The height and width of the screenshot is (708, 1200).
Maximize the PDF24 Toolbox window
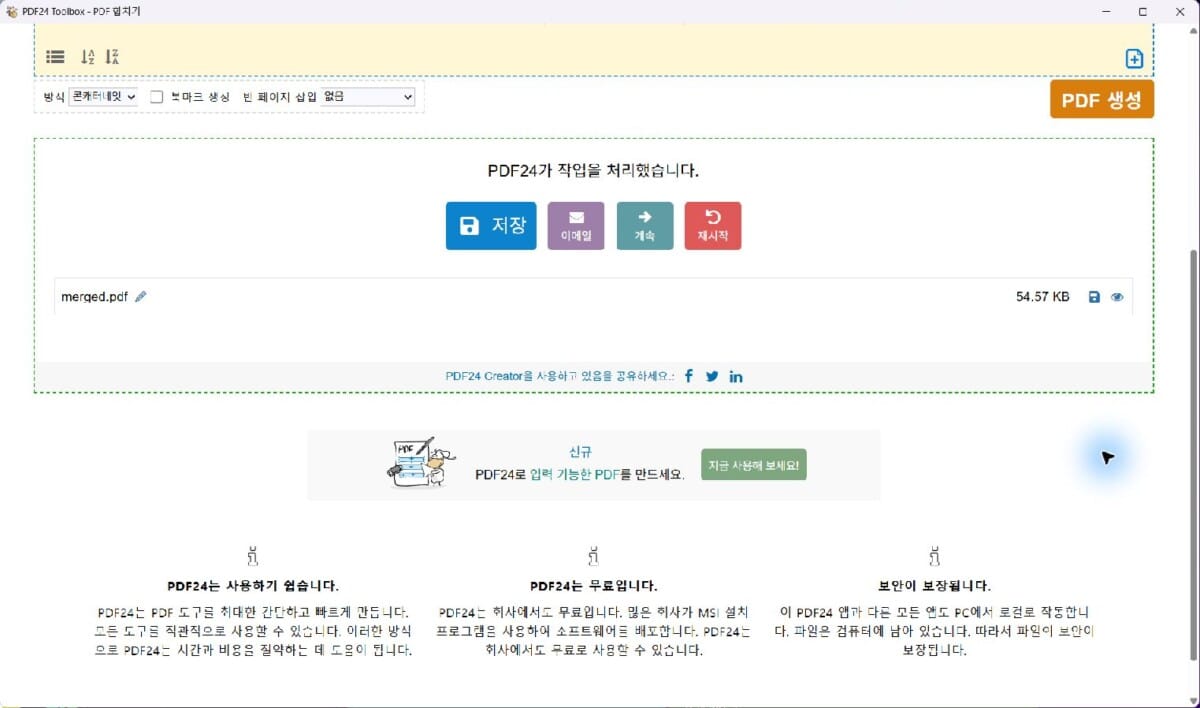point(1142,12)
